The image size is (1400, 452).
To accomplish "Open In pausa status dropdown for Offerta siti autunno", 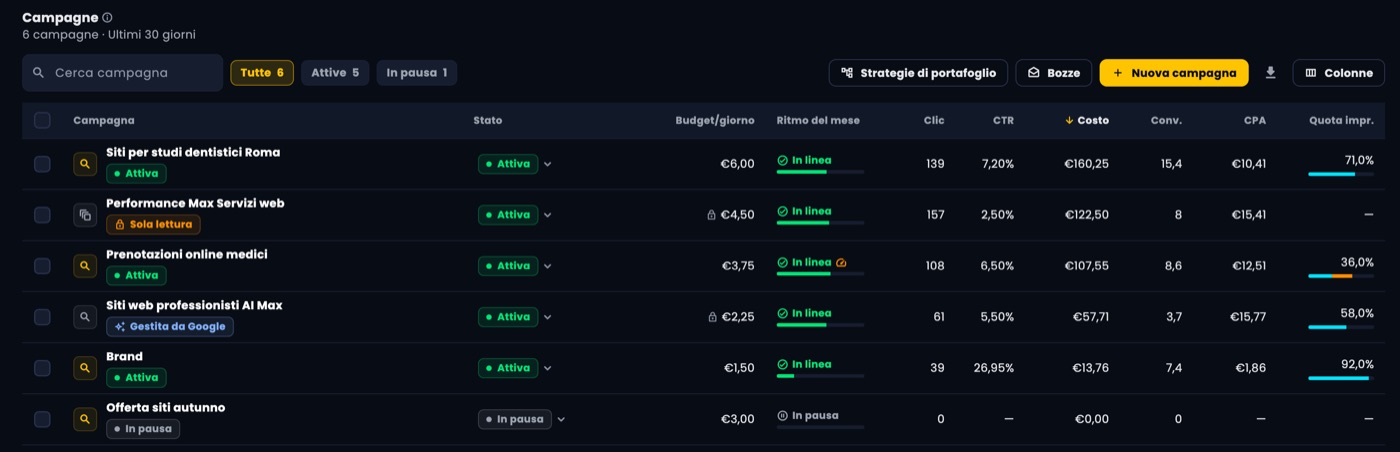I will click(x=522, y=419).
